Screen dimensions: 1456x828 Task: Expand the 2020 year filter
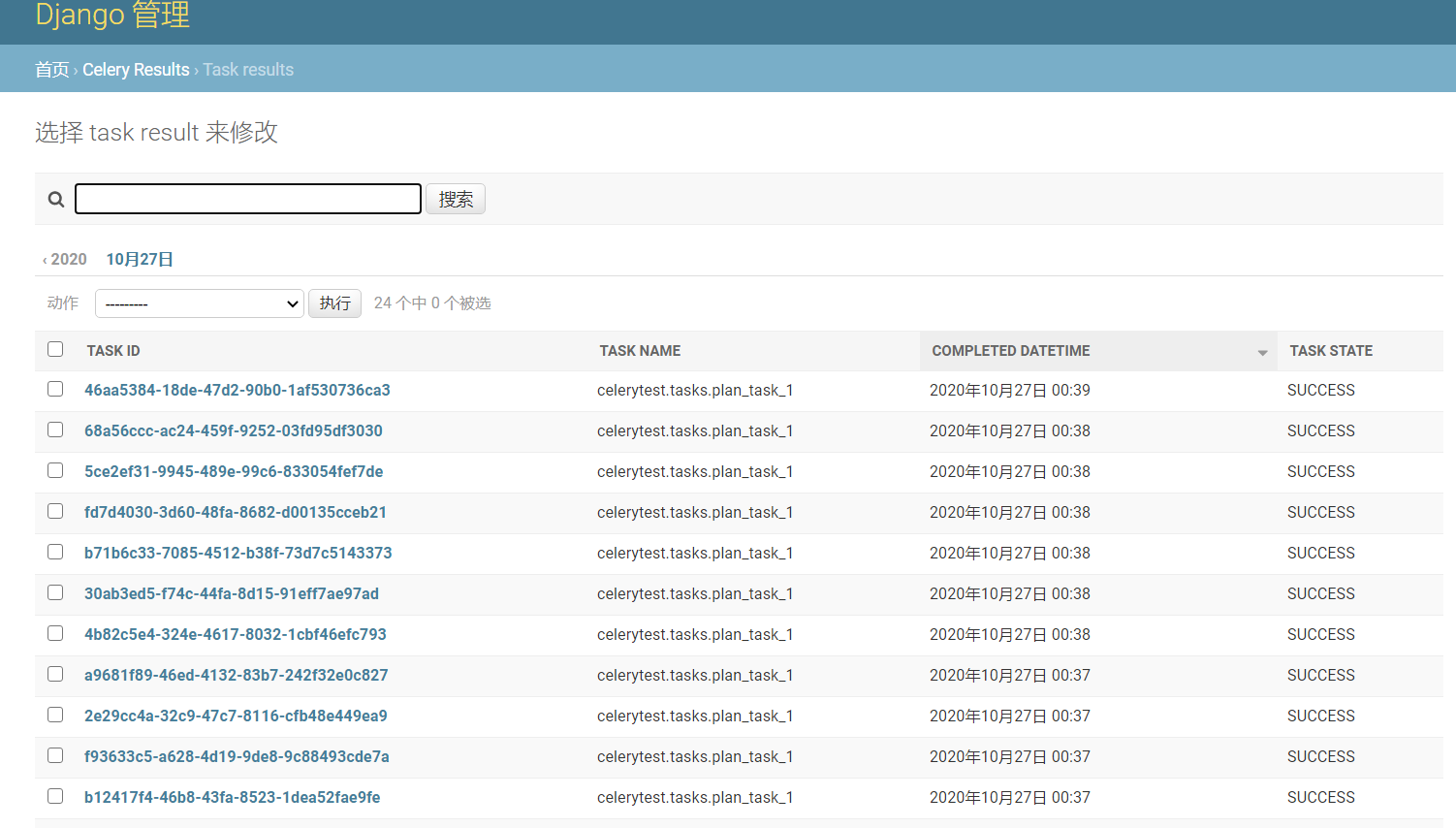(x=64, y=259)
